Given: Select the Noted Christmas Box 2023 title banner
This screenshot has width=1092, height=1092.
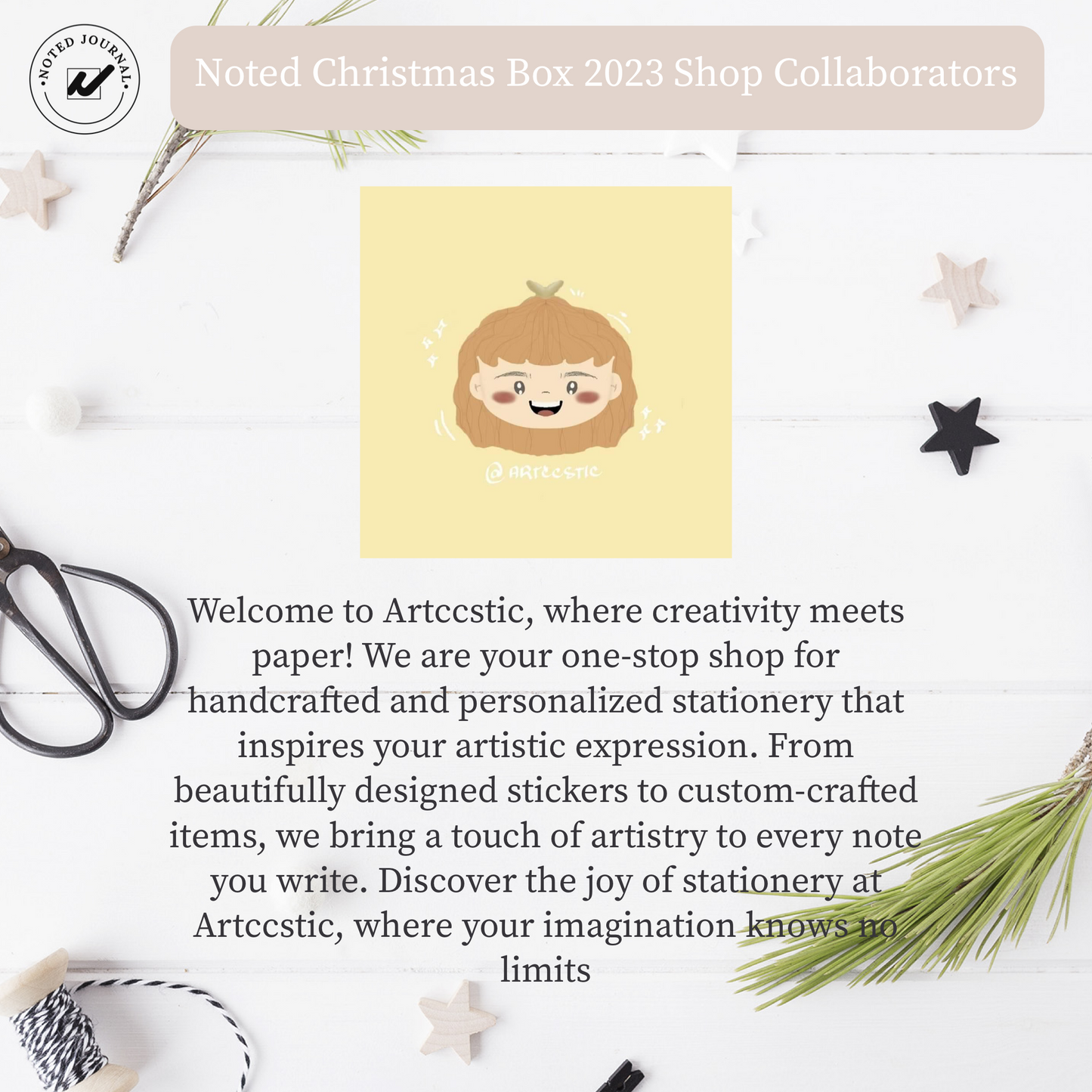Looking at the screenshot, I should 607,77.
